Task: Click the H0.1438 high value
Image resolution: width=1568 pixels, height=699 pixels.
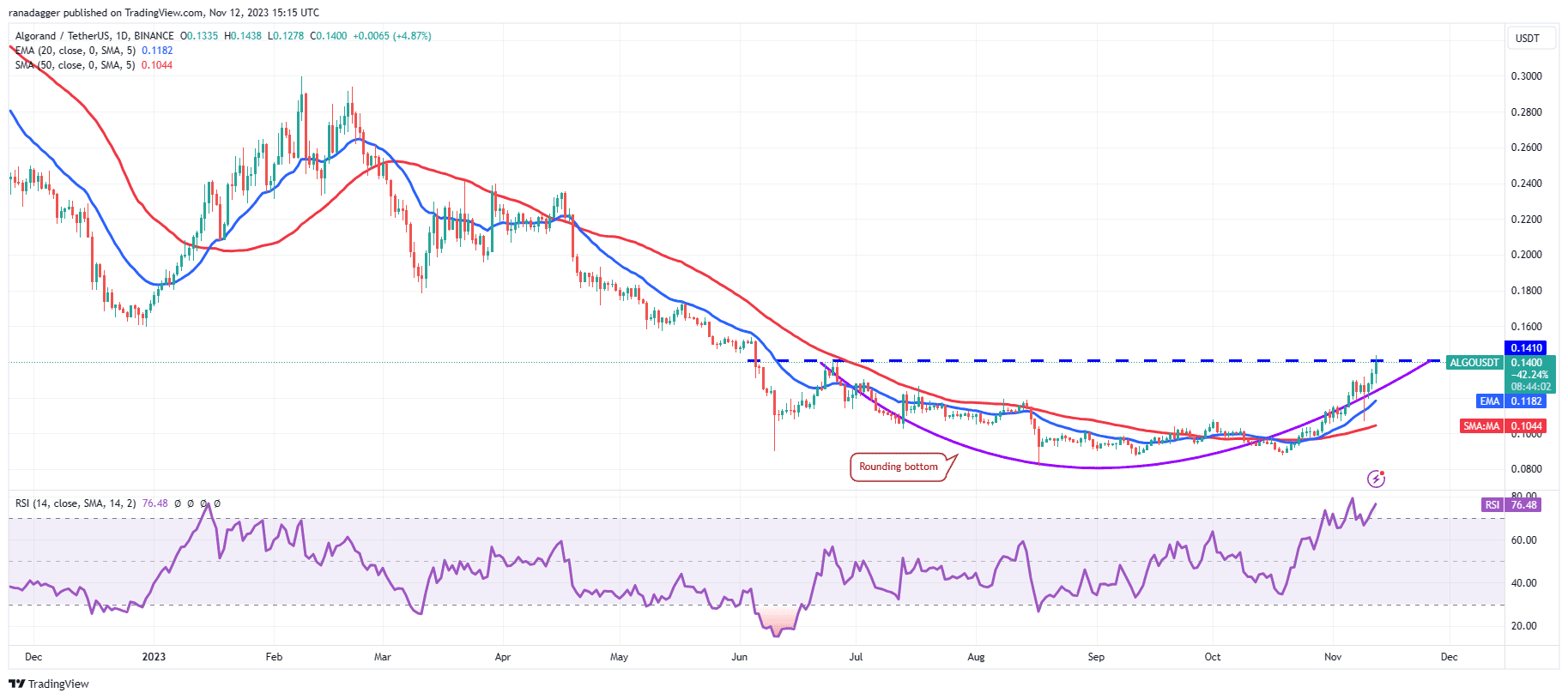Action: click(x=243, y=36)
